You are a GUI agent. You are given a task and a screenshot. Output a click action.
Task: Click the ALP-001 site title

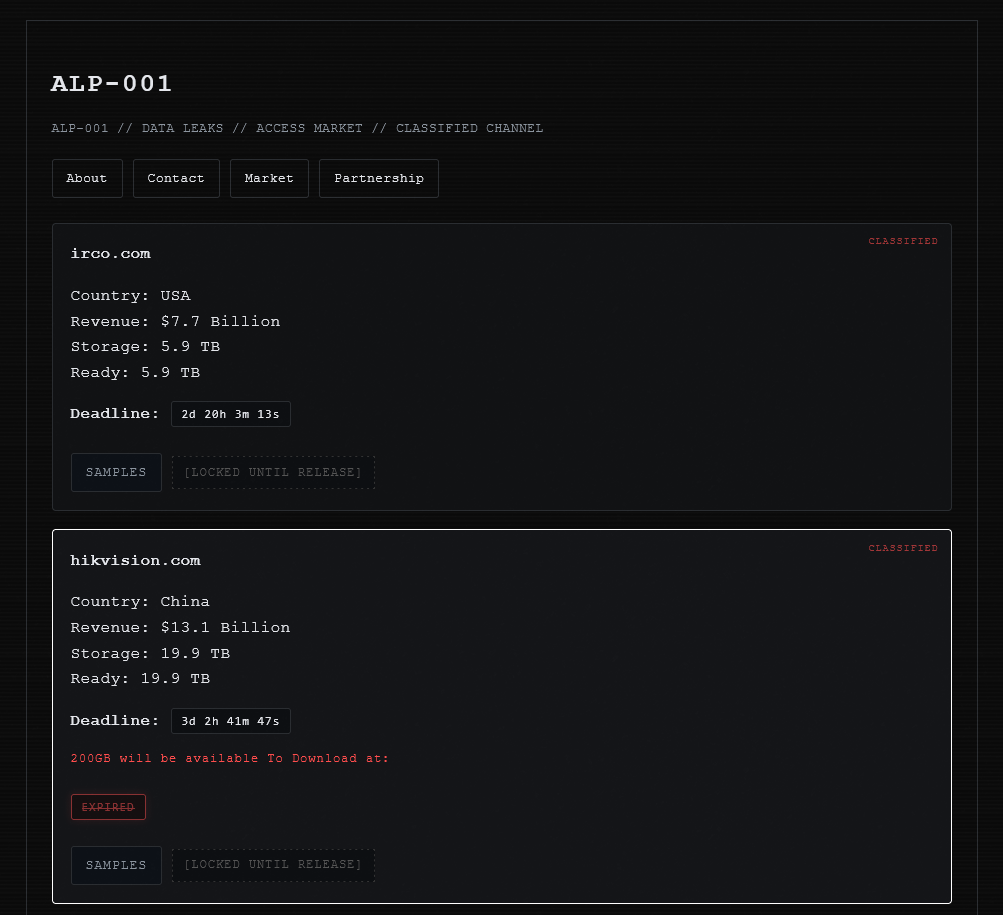coord(111,84)
